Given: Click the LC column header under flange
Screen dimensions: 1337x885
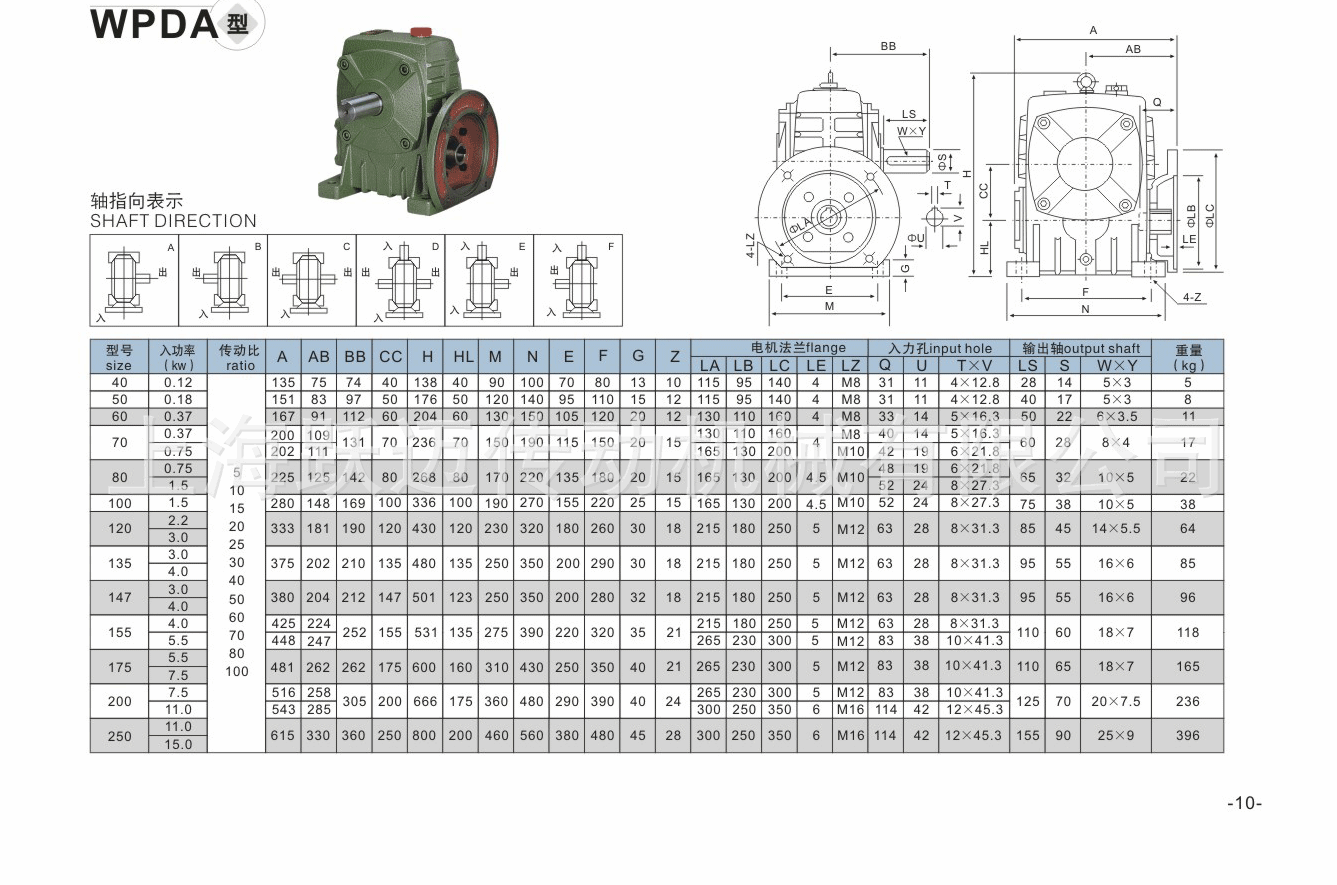Looking at the screenshot, I should tap(780, 365).
